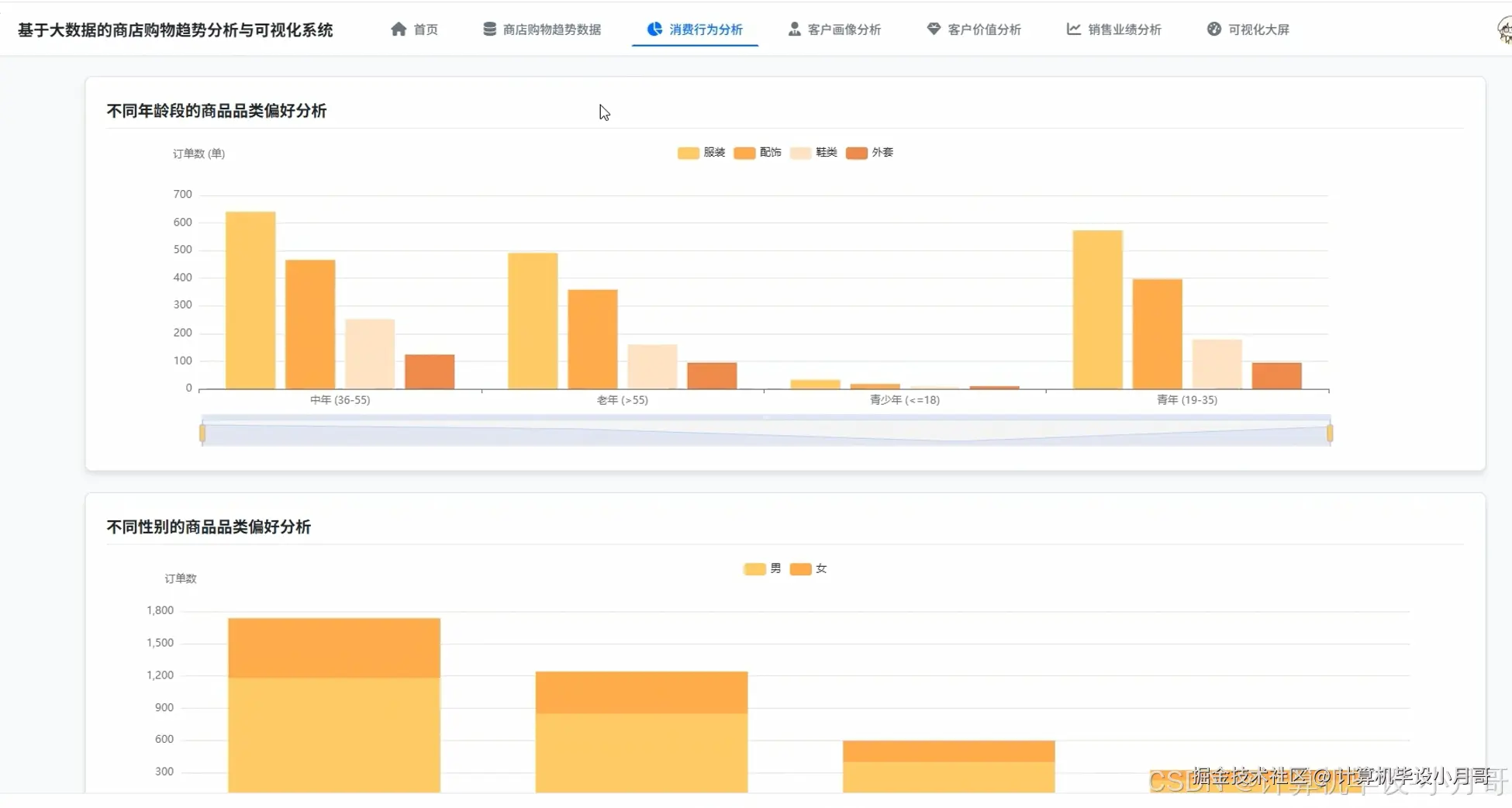The image size is (1512, 808).
Task: Click the 服装 bar for 青少年 (<=18)
Action: click(816, 384)
